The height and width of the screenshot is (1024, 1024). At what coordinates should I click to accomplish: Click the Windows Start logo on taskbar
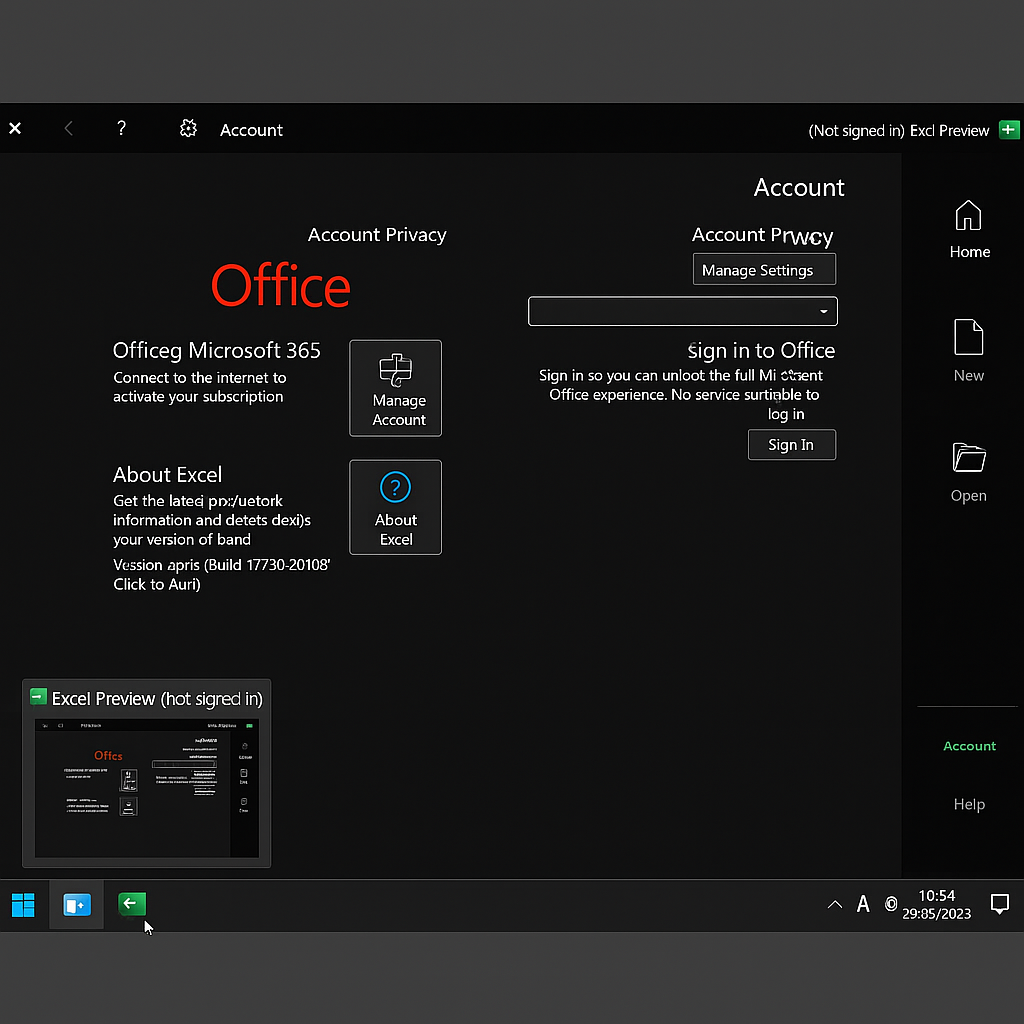pyautogui.click(x=24, y=905)
